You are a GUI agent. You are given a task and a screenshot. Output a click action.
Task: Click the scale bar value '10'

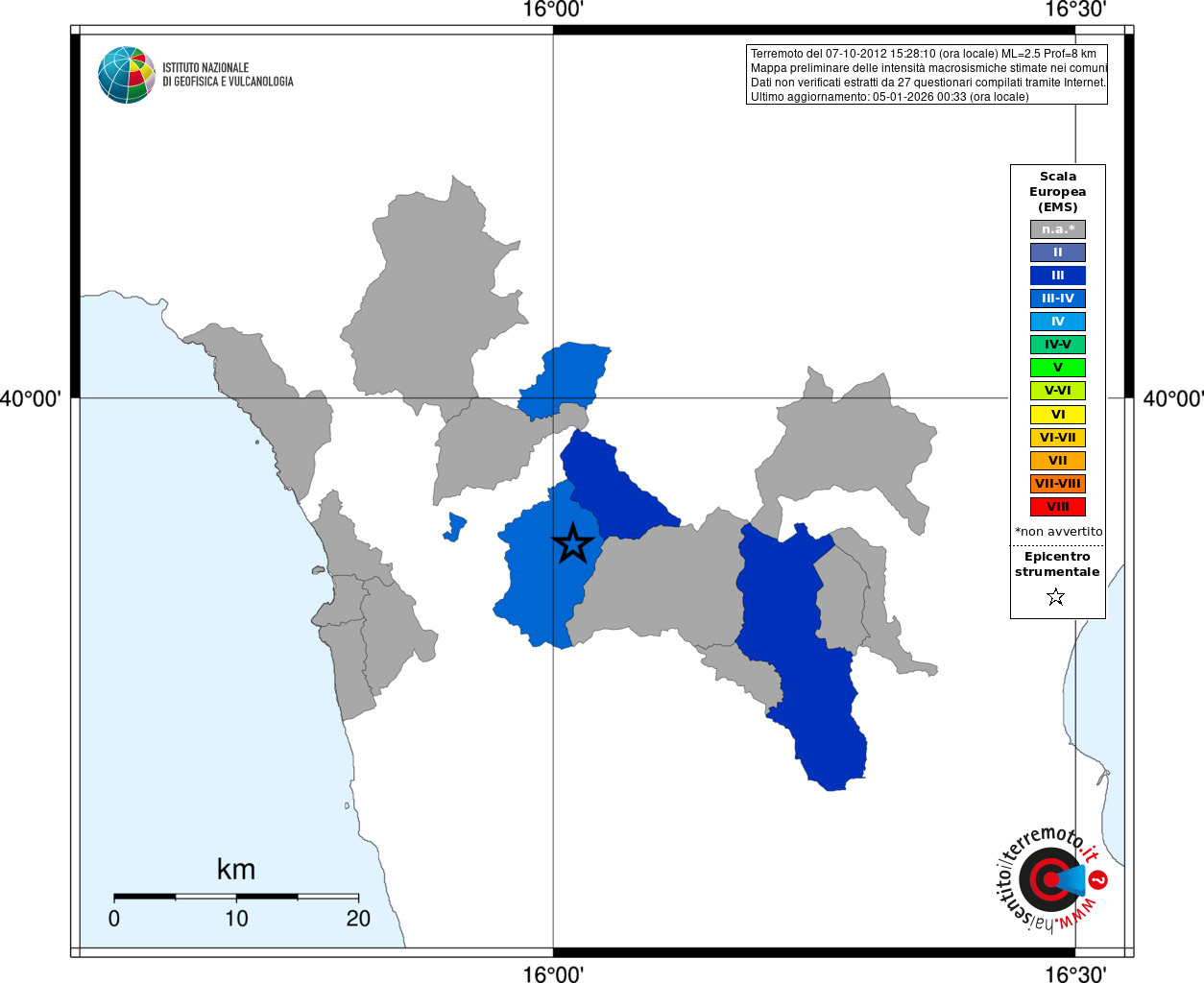(x=236, y=919)
